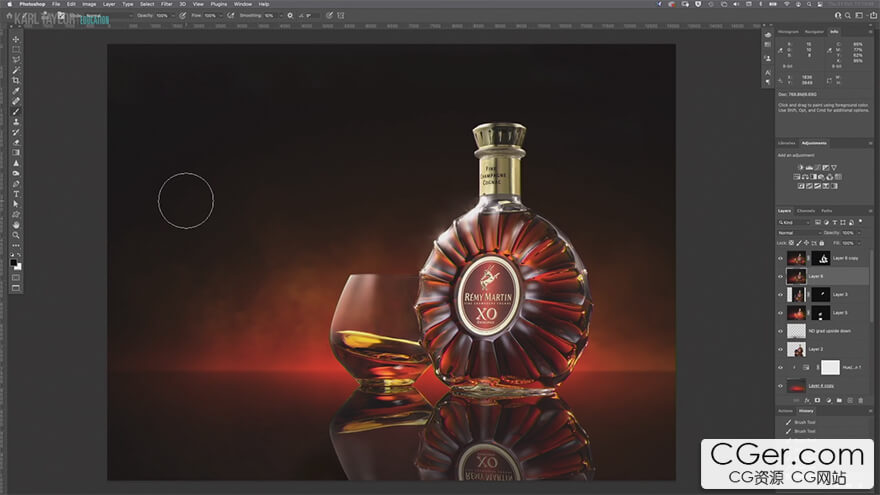Select the Crop tool
This screenshot has width=880, height=495.
click(x=16, y=80)
